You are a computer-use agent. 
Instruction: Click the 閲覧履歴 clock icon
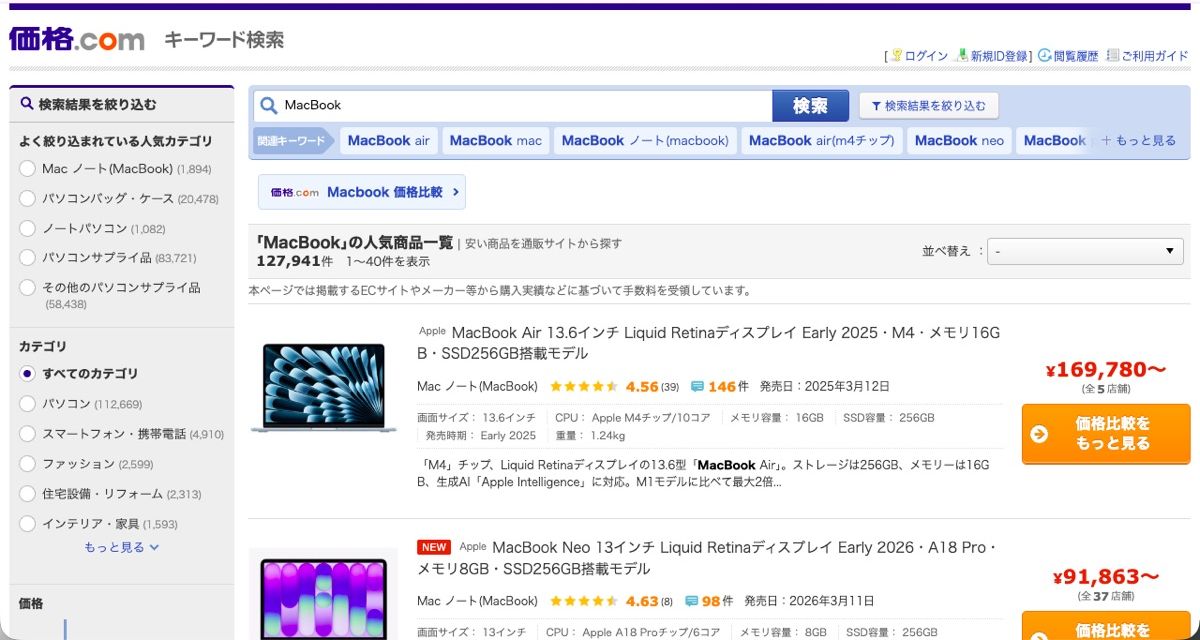(x=1045, y=56)
